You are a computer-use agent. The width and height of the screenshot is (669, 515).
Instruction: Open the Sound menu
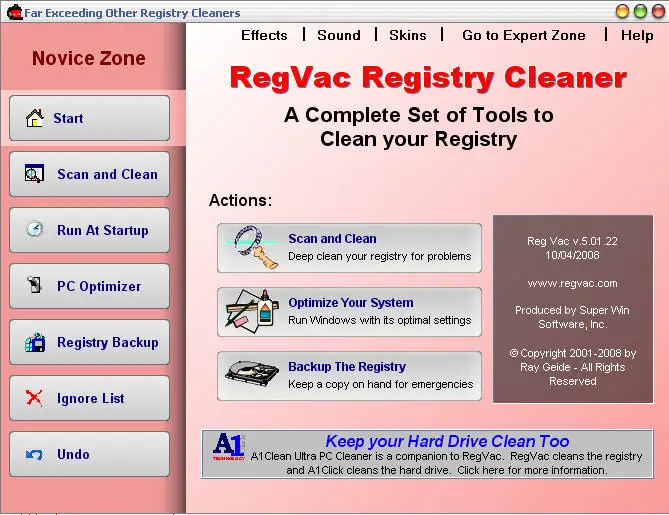tap(339, 35)
